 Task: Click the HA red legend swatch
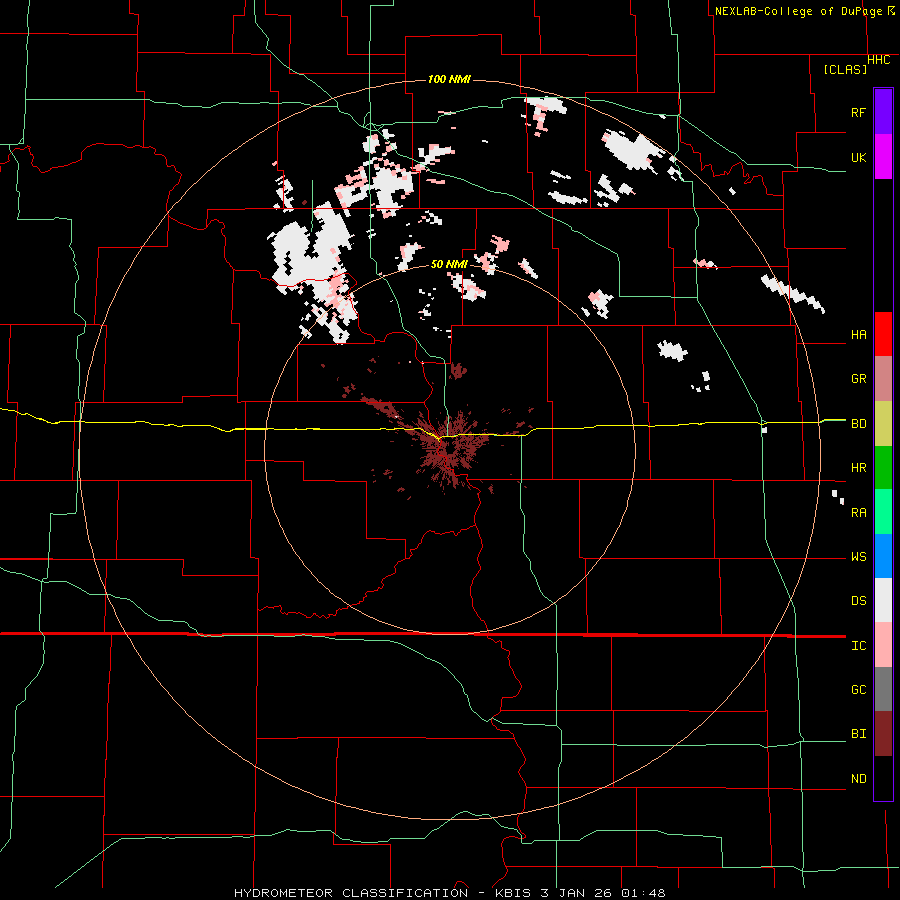tap(883, 334)
